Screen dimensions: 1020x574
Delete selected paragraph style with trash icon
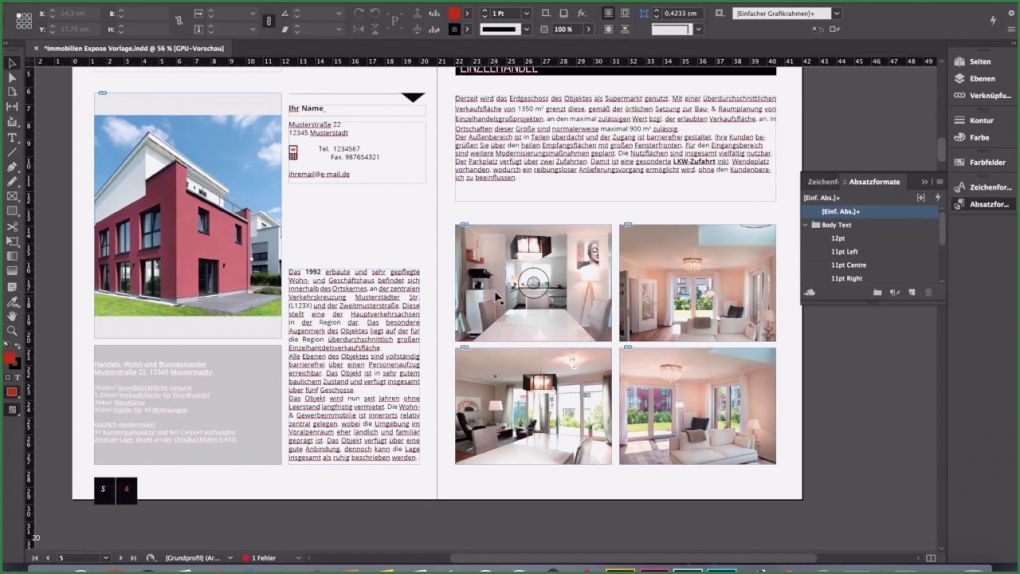(928, 292)
